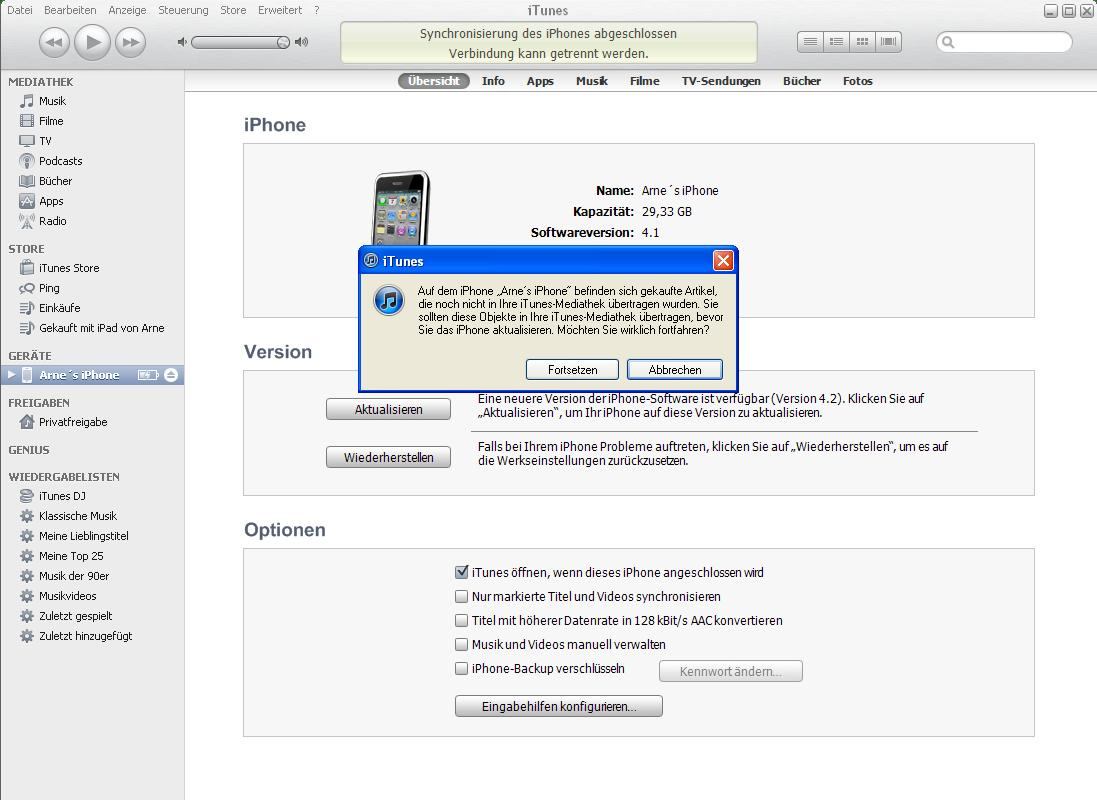The image size is (1097, 800).
Task: Click the search field
Action: coord(1004,42)
